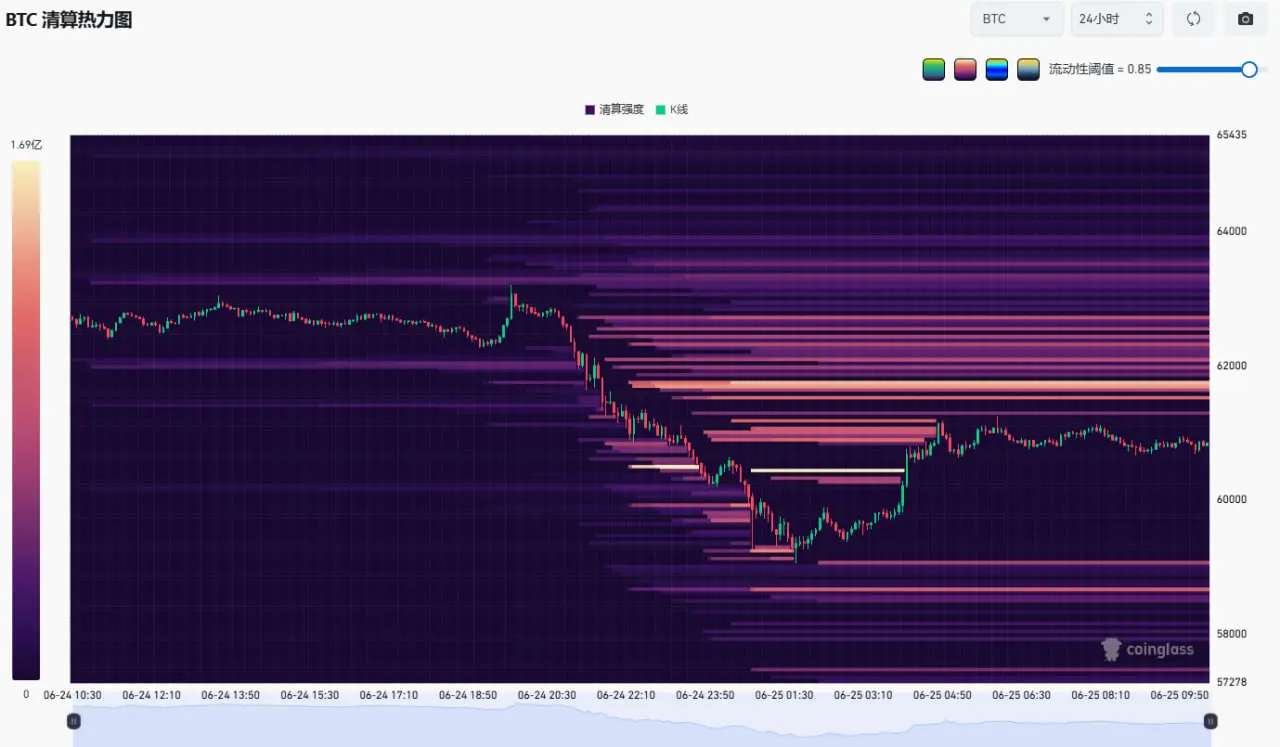Image resolution: width=1280 pixels, height=747 pixels.
Task: Click the BTC 清算热力图 title
Action: click(69, 20)
